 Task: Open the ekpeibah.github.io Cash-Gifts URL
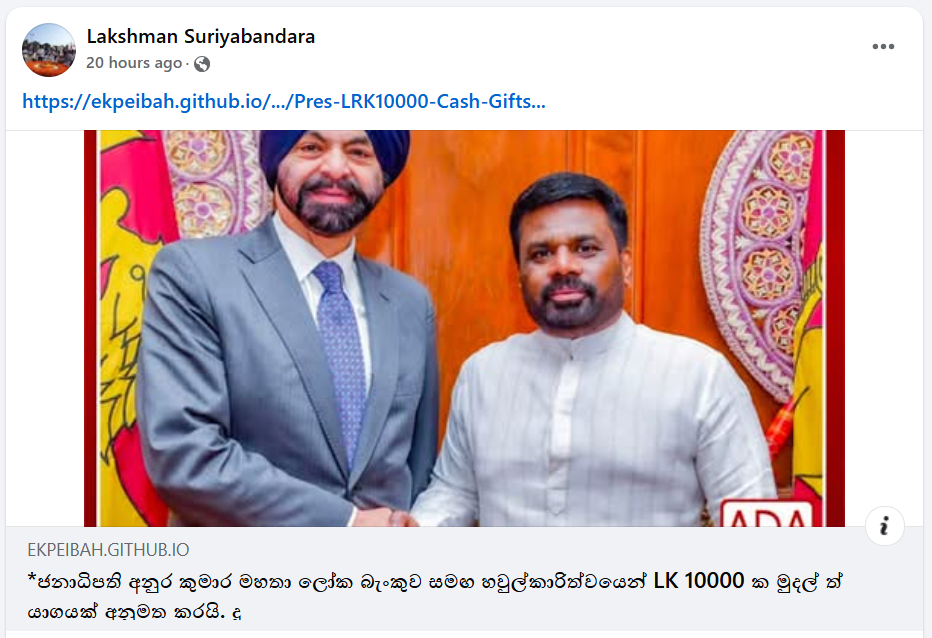(x=284, y=102)
